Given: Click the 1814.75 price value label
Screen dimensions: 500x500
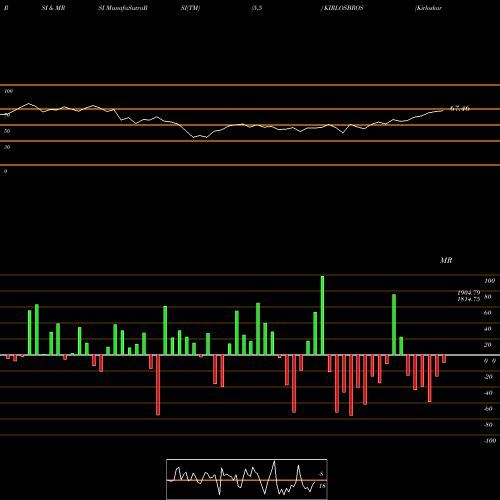Looking at the screenshot, I should pos(469,299).
